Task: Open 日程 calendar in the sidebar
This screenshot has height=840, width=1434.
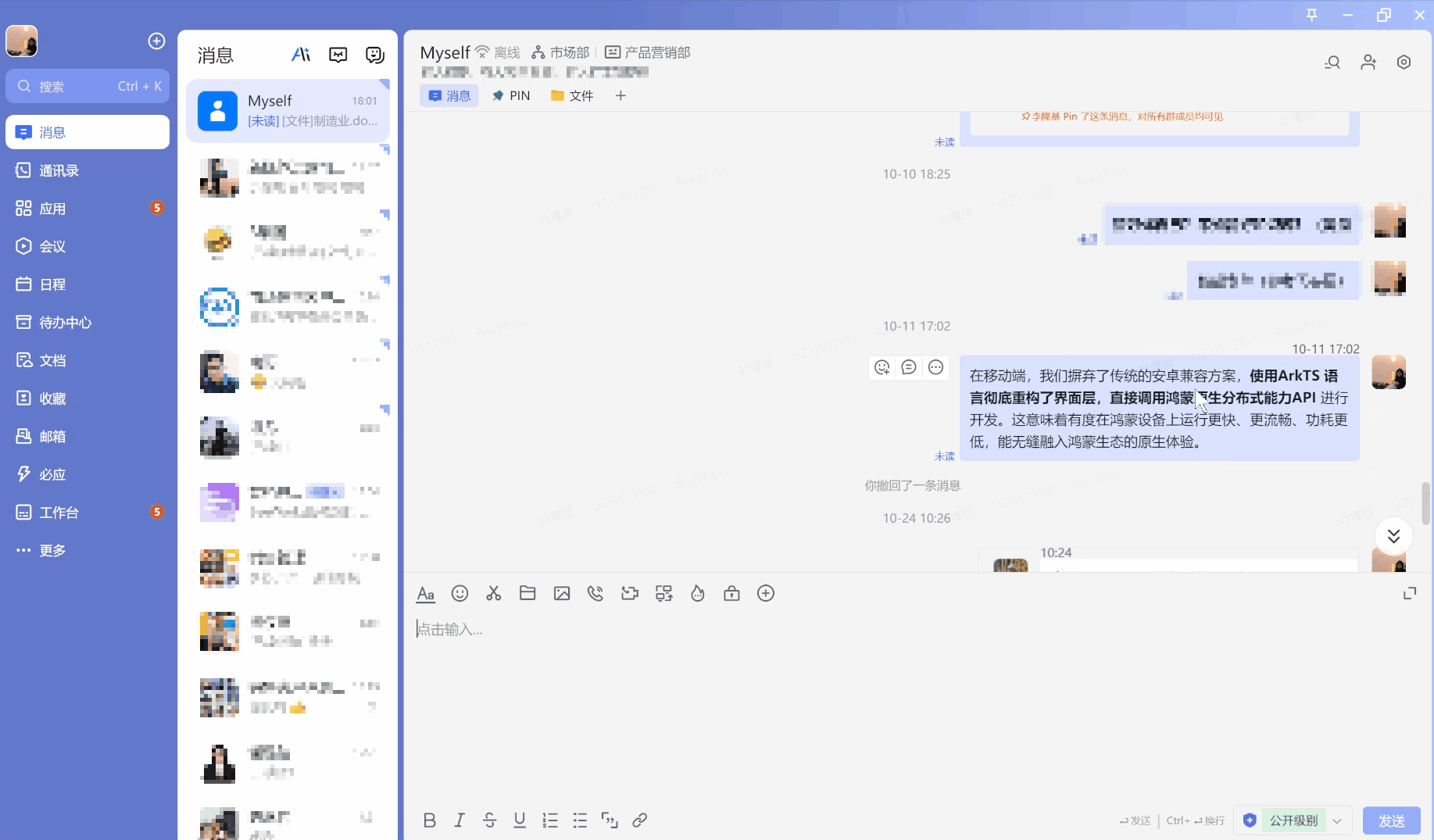Action: [x=53, y=284]
